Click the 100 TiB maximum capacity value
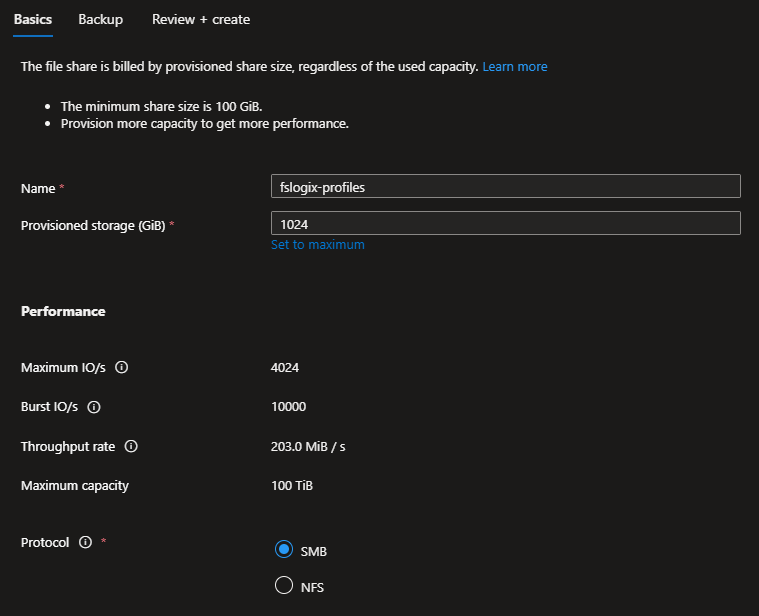Screen dimensions: 759x616 292,486
